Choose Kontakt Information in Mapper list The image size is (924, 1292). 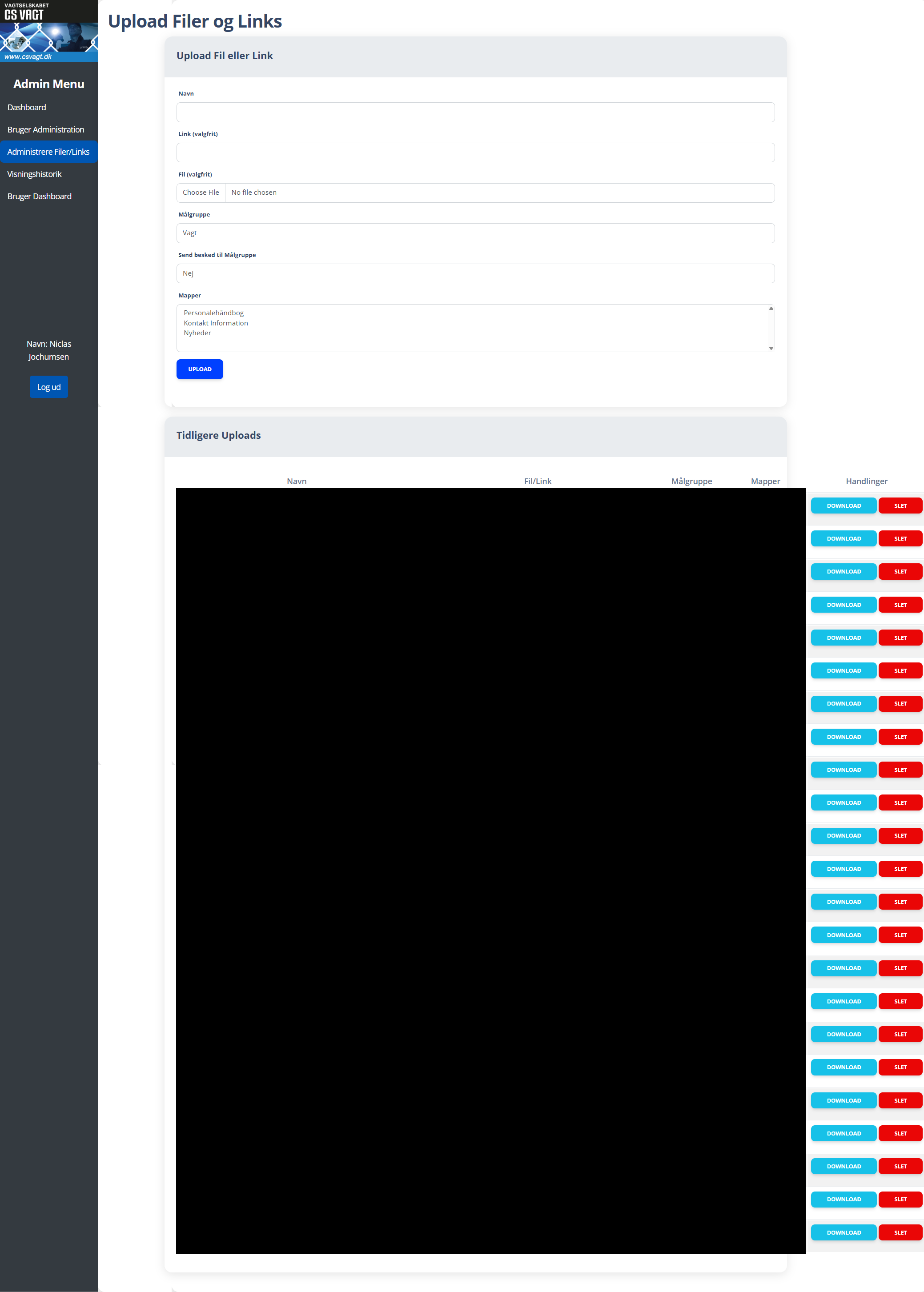pos(216,323)
